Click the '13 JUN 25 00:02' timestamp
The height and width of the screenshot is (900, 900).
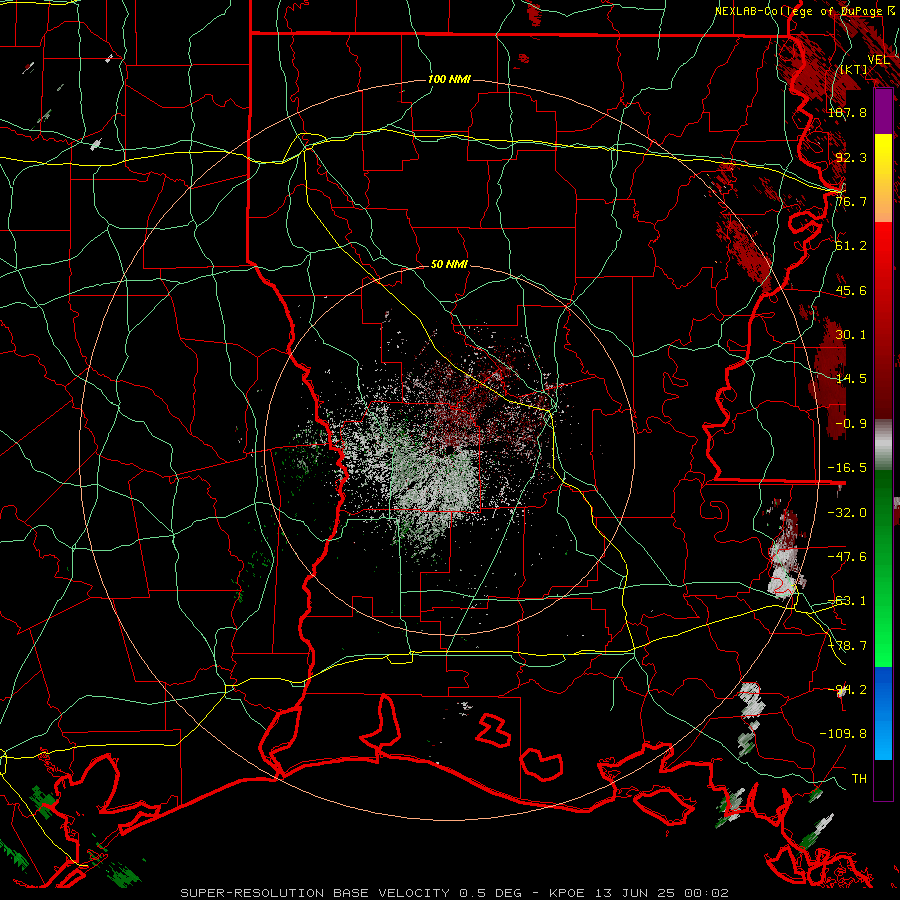pos(660,893)
